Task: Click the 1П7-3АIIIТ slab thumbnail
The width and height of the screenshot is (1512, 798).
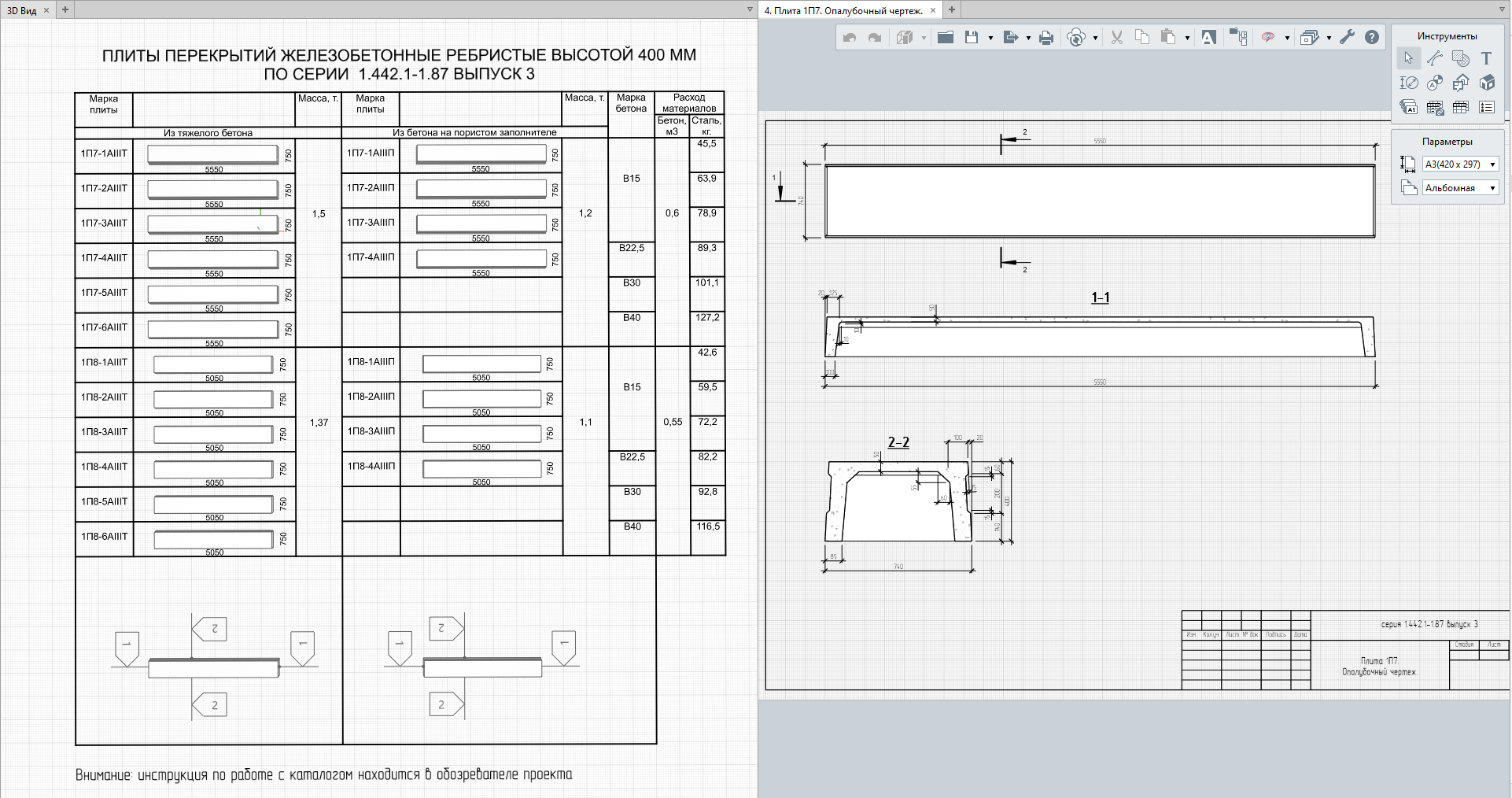Action: (213, 224)
